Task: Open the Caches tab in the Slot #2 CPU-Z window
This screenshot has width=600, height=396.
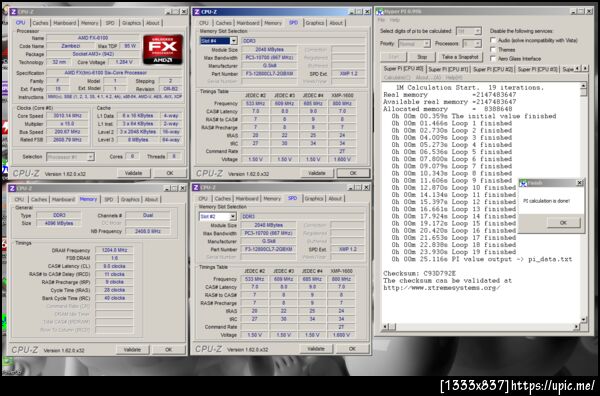Action: tap(223, 199)
